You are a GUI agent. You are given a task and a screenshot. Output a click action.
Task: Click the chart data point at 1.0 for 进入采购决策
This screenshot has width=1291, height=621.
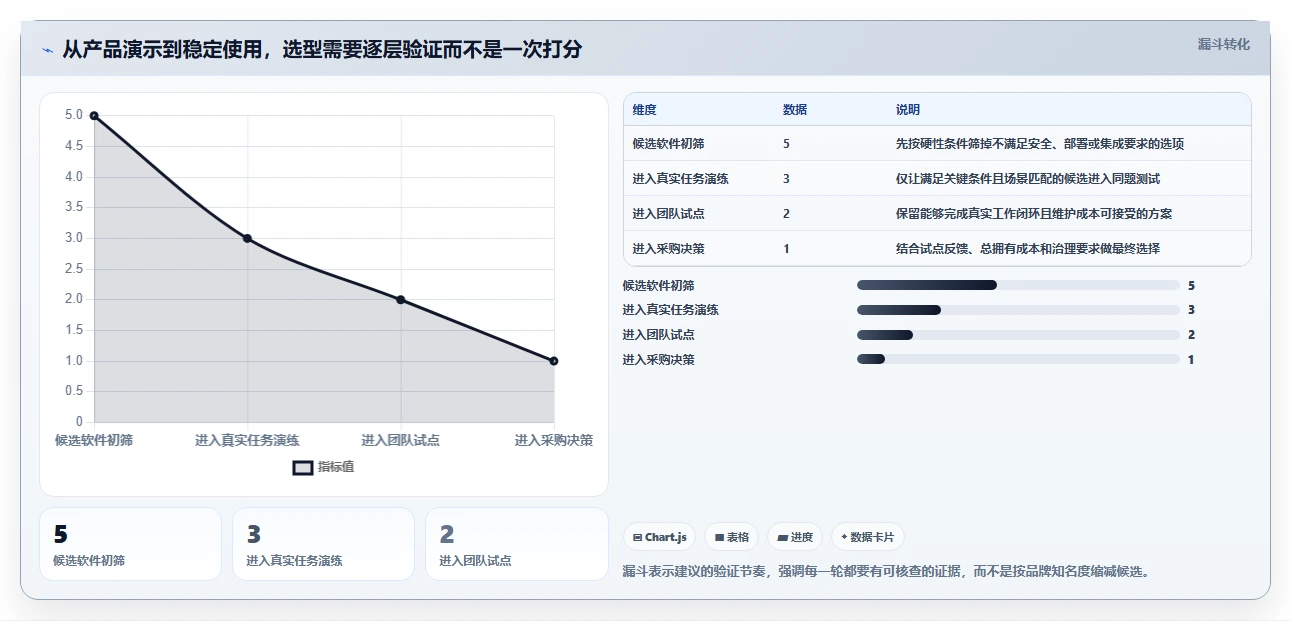[x=554, y=361]
